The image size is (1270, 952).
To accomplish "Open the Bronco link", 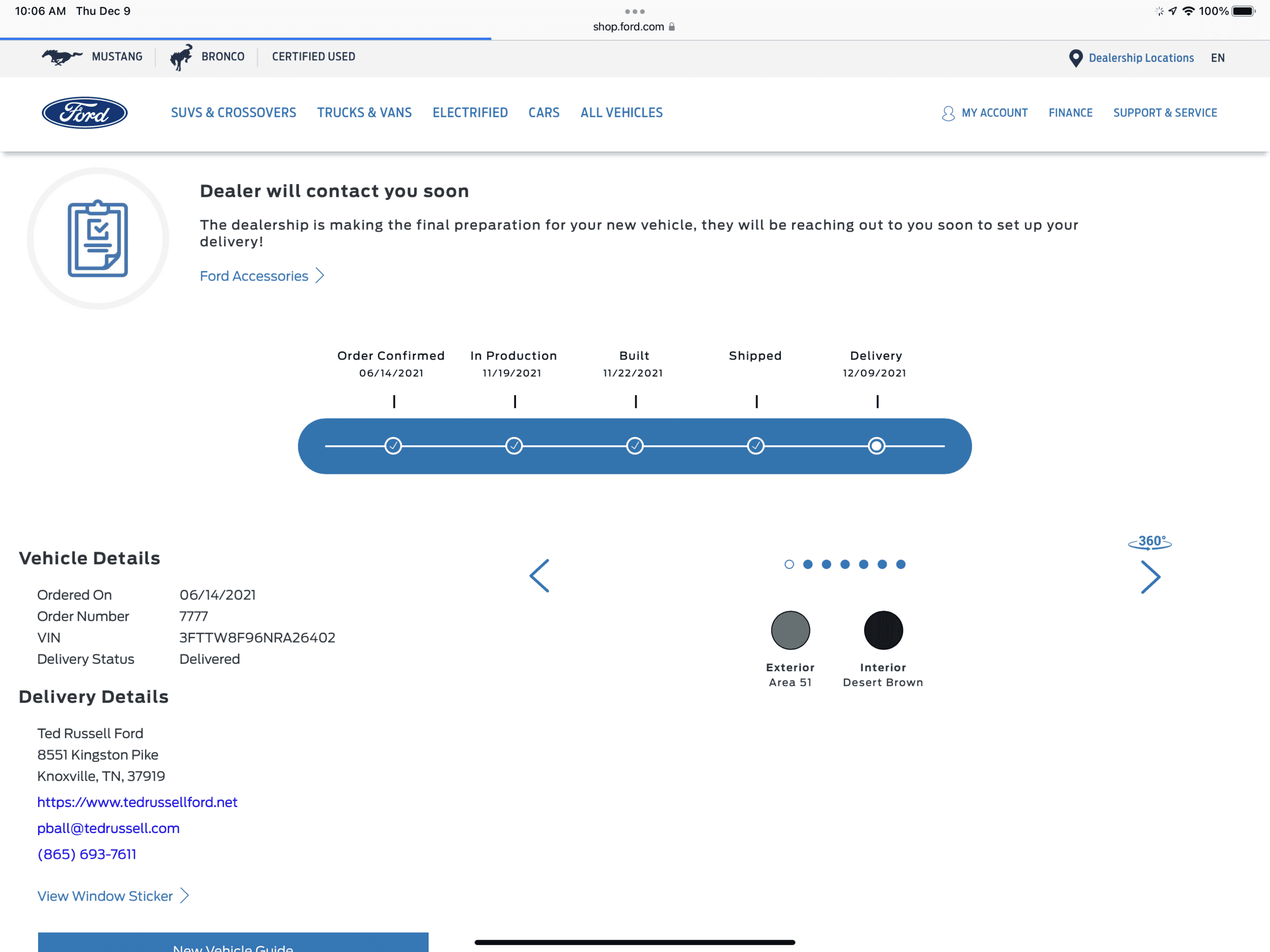I will coord(223,57).
